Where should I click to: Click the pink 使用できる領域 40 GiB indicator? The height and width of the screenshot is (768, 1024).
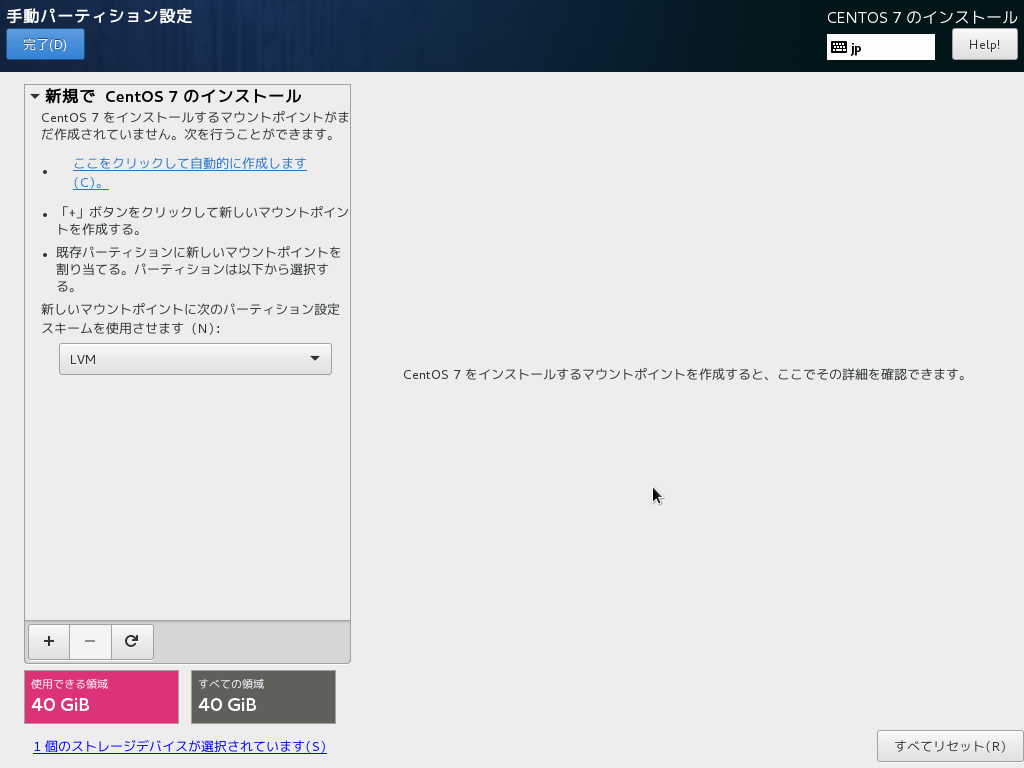point(100,697)
